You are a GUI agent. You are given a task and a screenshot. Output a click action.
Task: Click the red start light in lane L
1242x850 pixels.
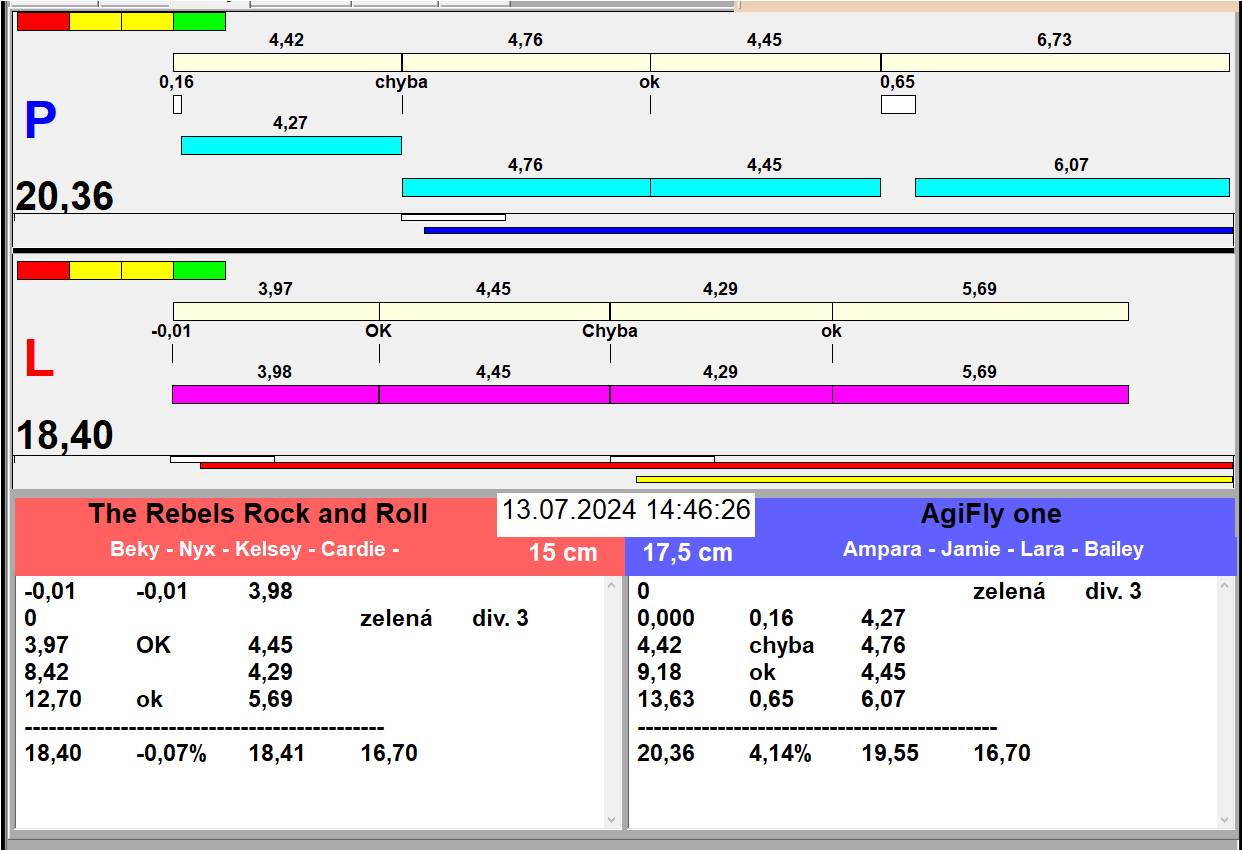coord(43,270)
